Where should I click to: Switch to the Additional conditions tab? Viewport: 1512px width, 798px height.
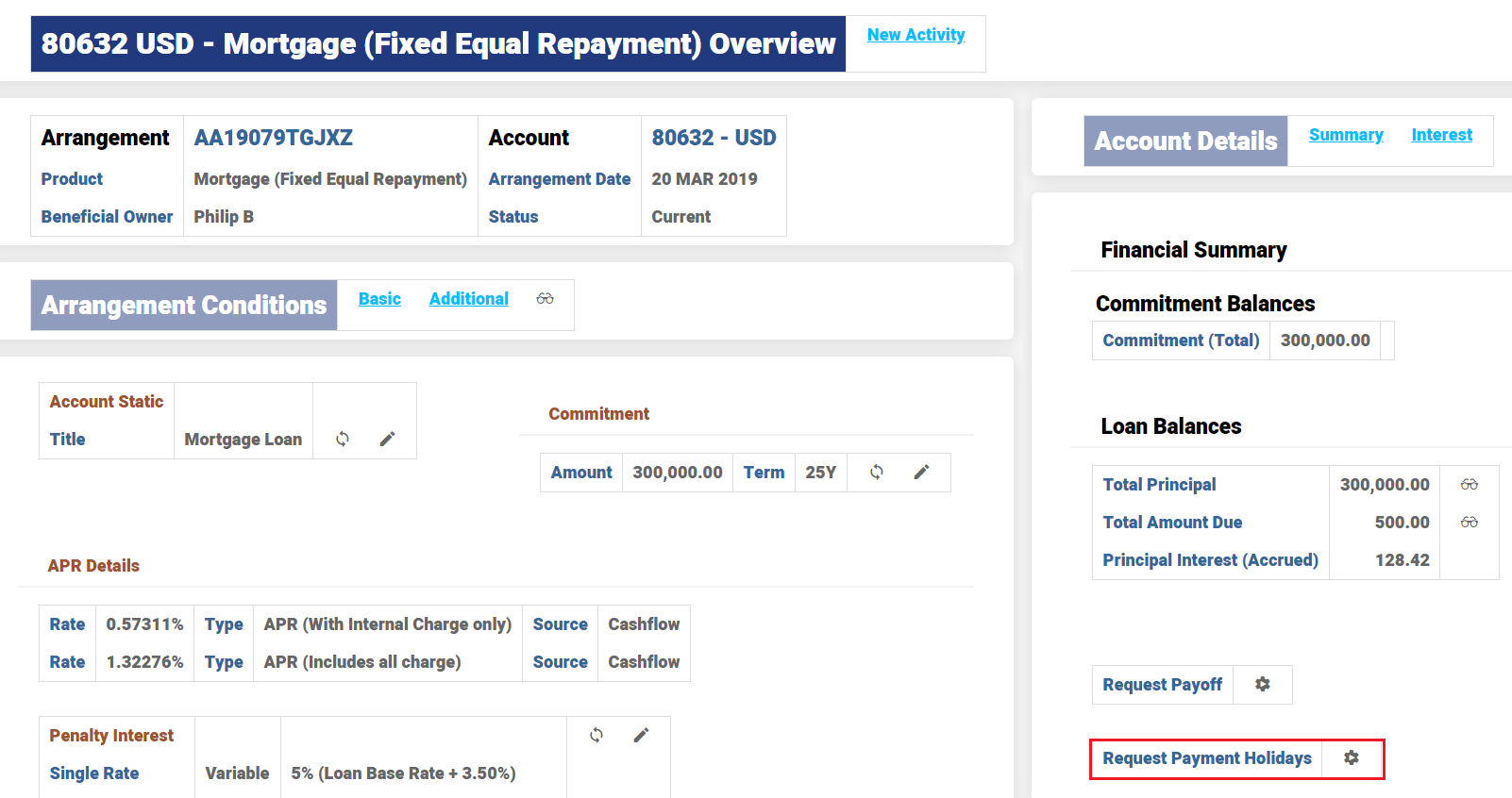(x=468, y=299)
